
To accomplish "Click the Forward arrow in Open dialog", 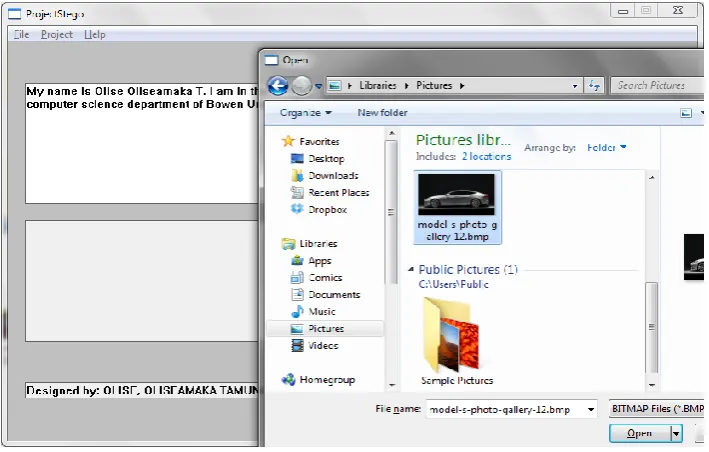I will tap(302, 85).
